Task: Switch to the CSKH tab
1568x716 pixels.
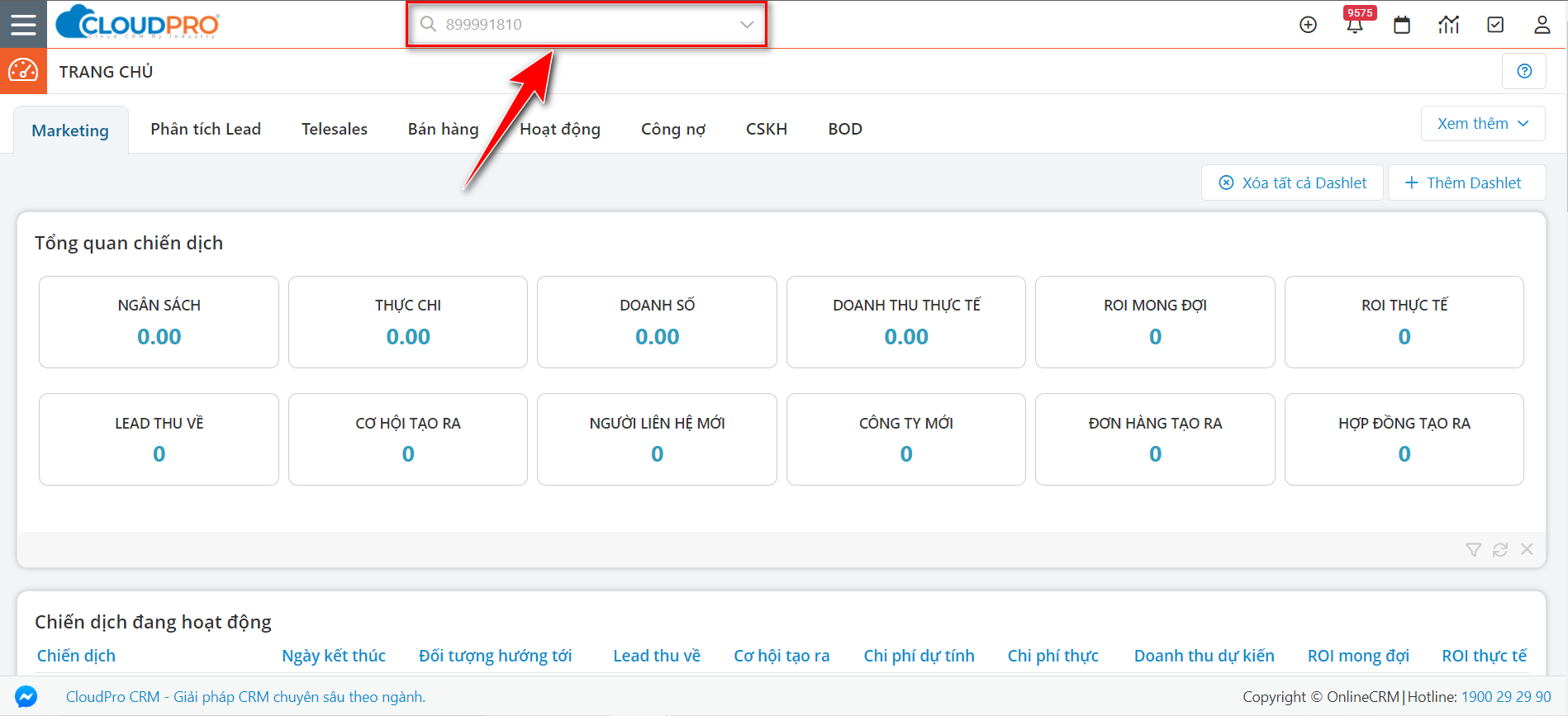Action: coord(767,129)
